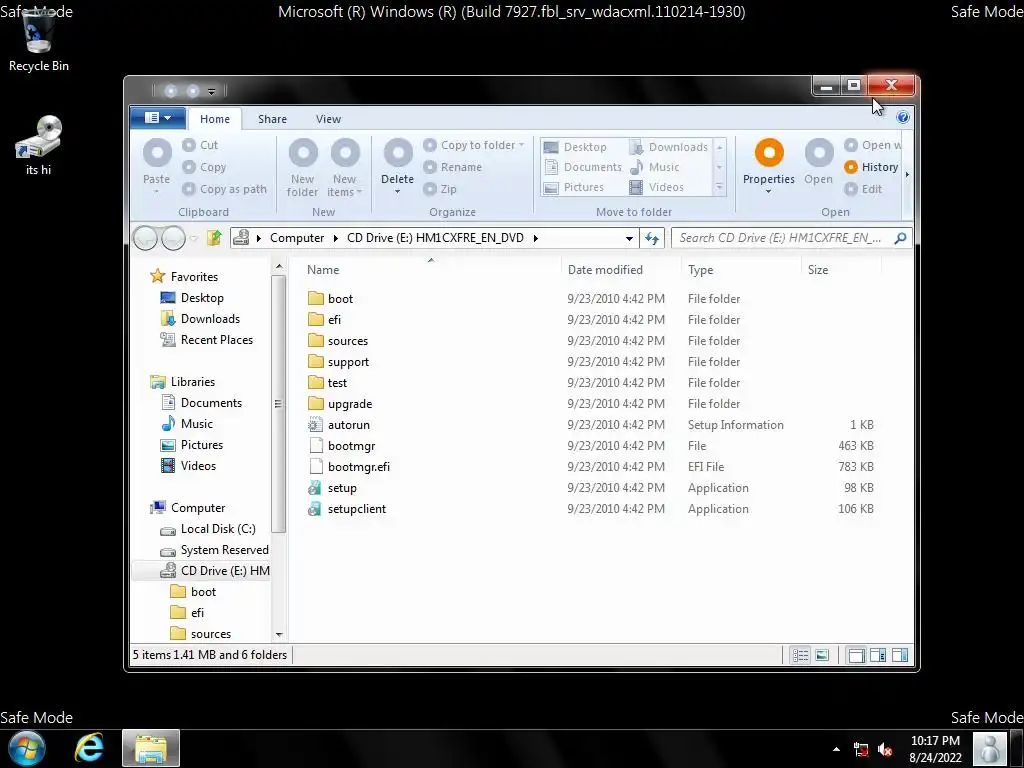Sort by Date modified column header
The height and width of the screenshot is (768, 1024).
point(620,270)
